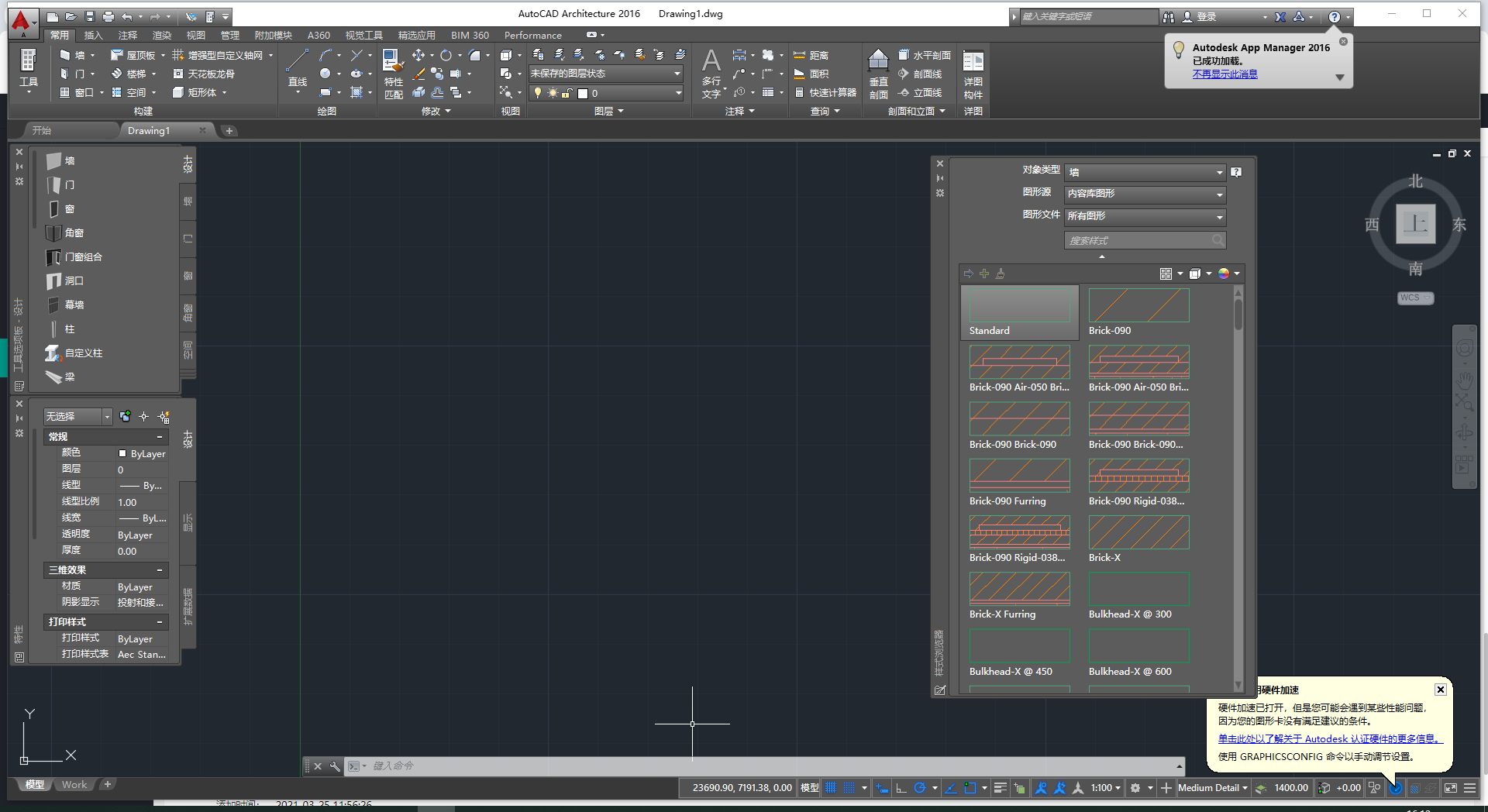Image resolution: width=1488 pixels, height=812 pixels.
Task: Click the annotation visibility icon in status bar
Action: click(x=1041, y=787)
